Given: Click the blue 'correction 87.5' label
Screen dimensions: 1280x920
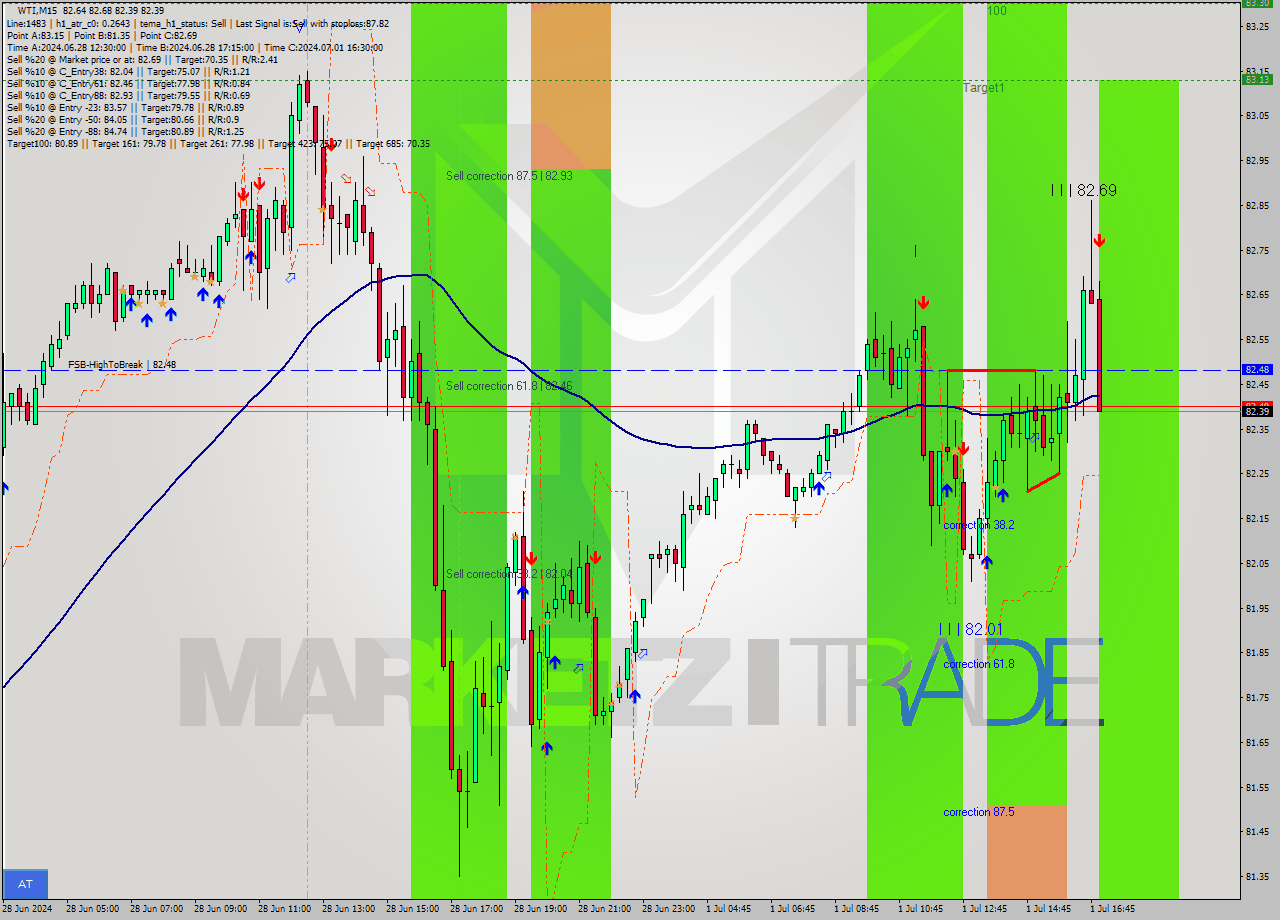Looking at the screenshot, I should click(x=979, y=812).
